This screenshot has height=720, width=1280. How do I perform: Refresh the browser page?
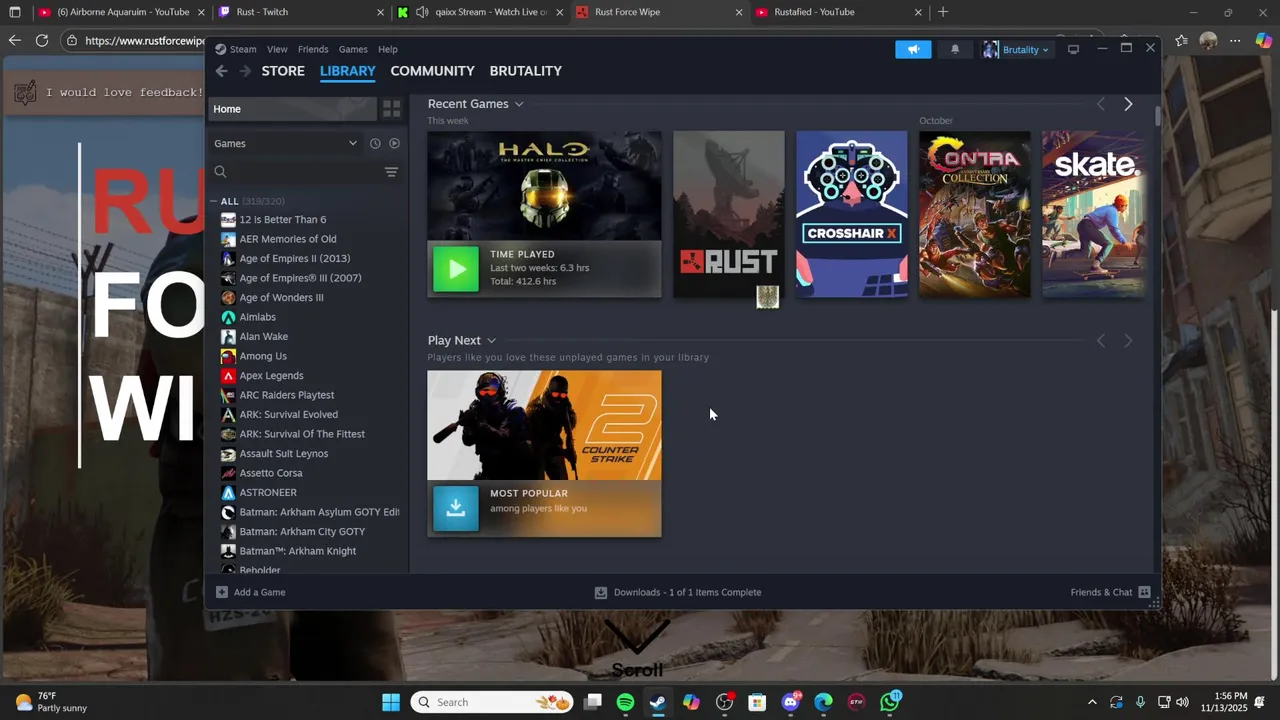42,40
